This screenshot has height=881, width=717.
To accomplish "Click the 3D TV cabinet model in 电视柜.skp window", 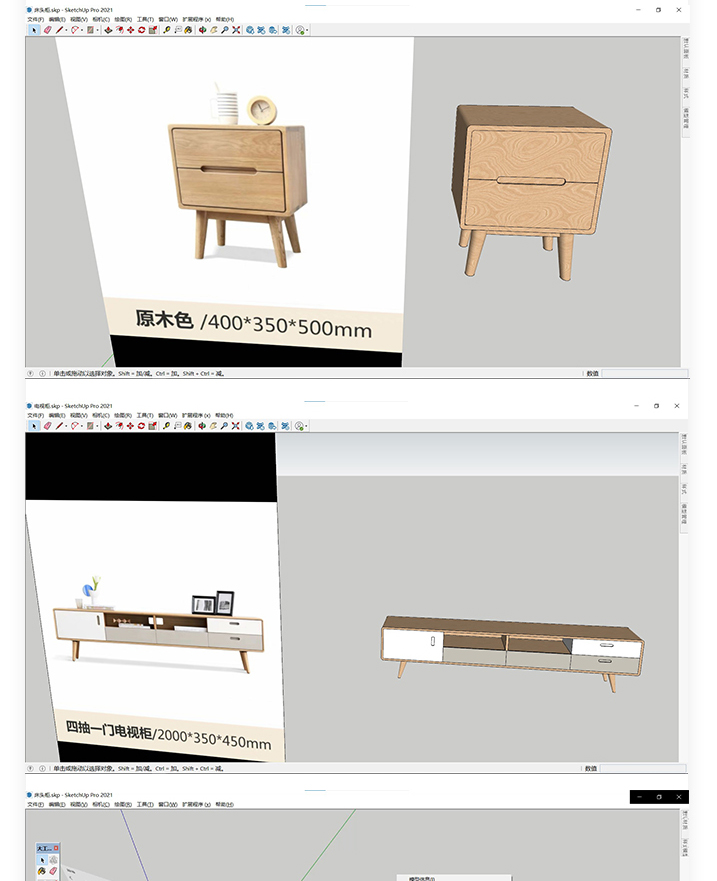I will click(x=512, y=652).
